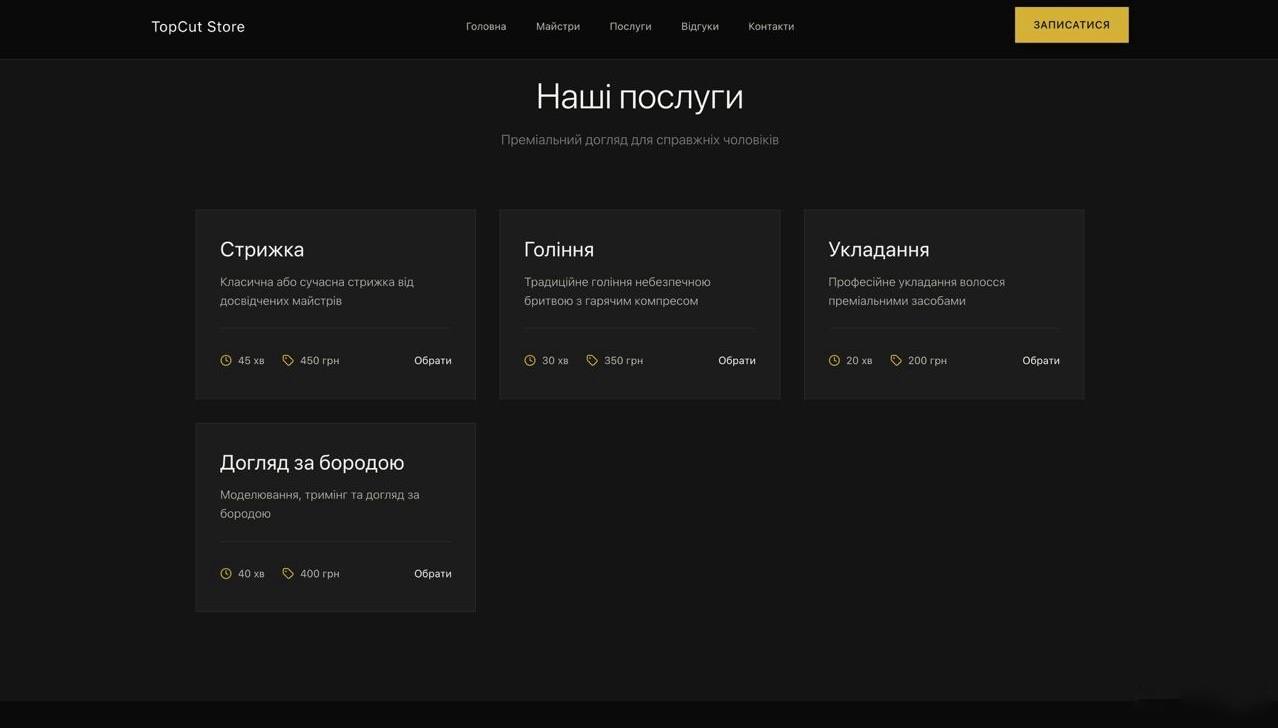This screenshot has width=1278, height=728.
Task: Click the 450 грн price text
Action: (320, 360)
